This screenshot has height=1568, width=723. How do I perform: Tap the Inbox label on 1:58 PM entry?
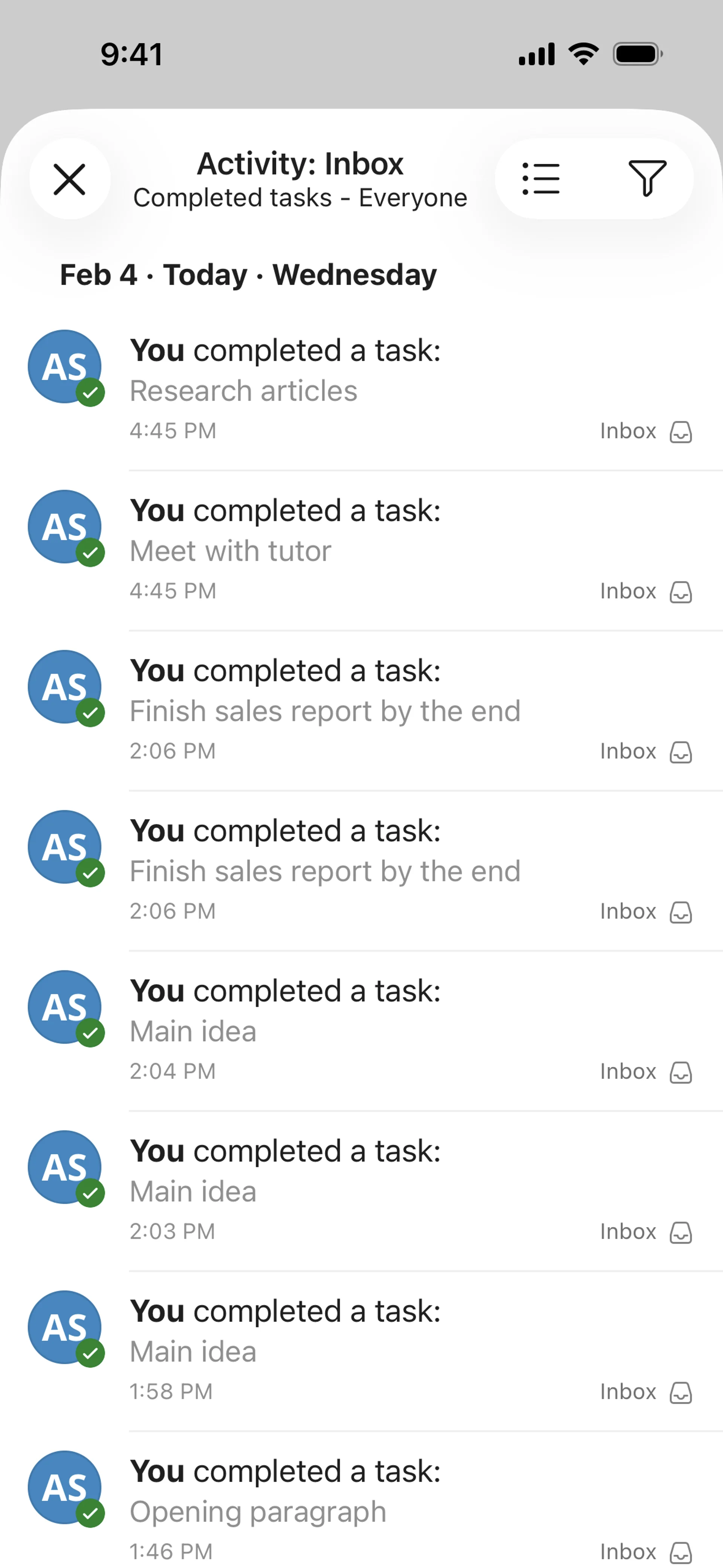(x=628, y=1391)
